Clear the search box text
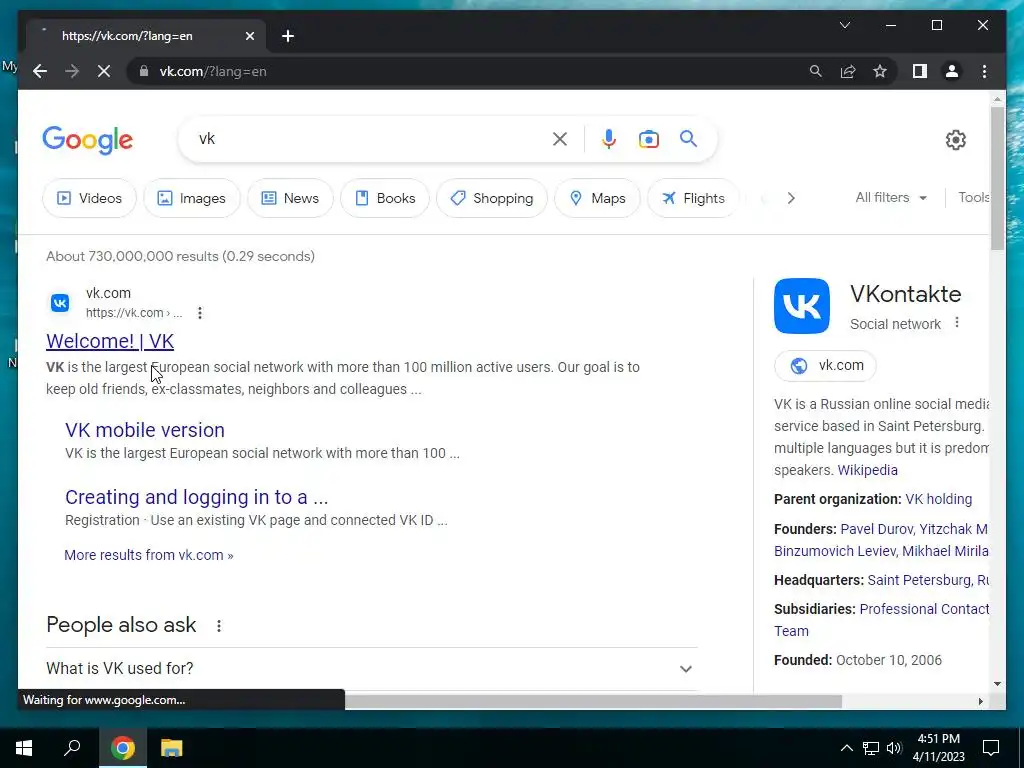1024x768 pixels. point(560,138)
